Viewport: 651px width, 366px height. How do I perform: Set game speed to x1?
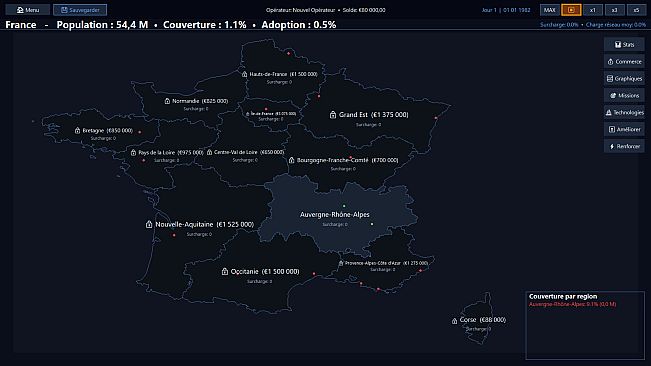click(593, 10)
